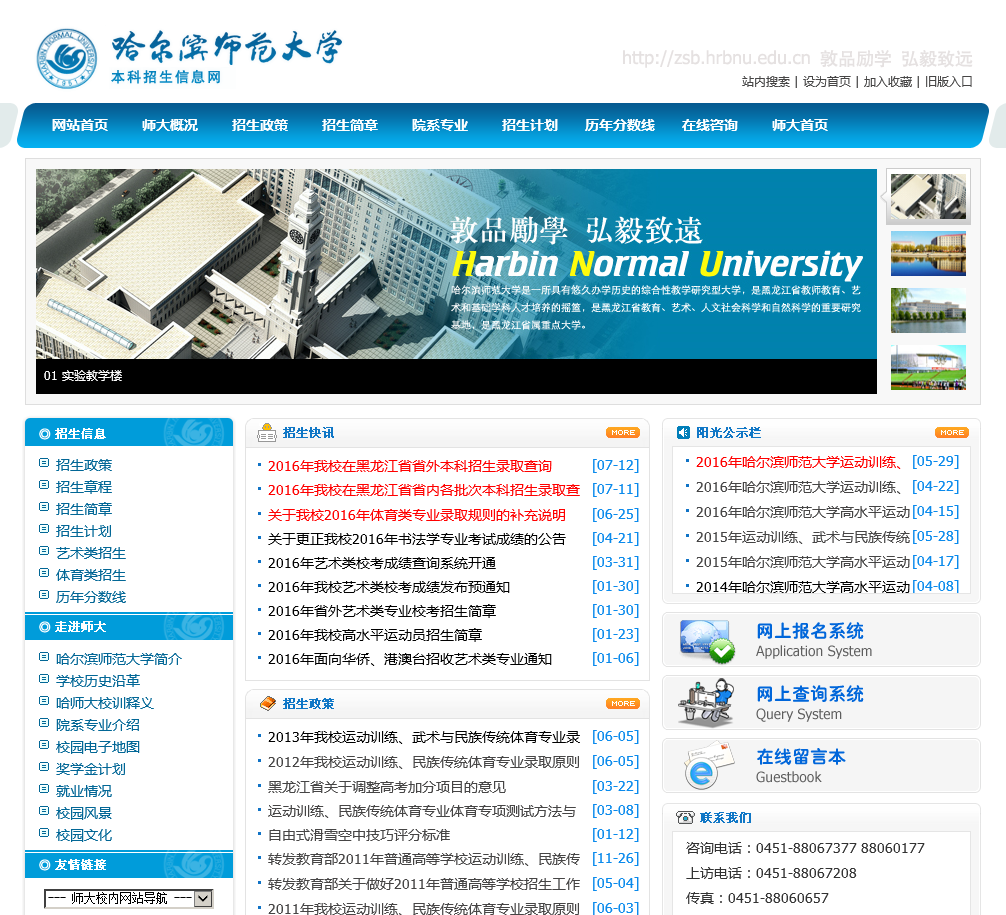Viewport: 1006px width, 915px height.
Task: Open 2015年运动训练、武术与民族传统 notice
Action: (803, 537)
